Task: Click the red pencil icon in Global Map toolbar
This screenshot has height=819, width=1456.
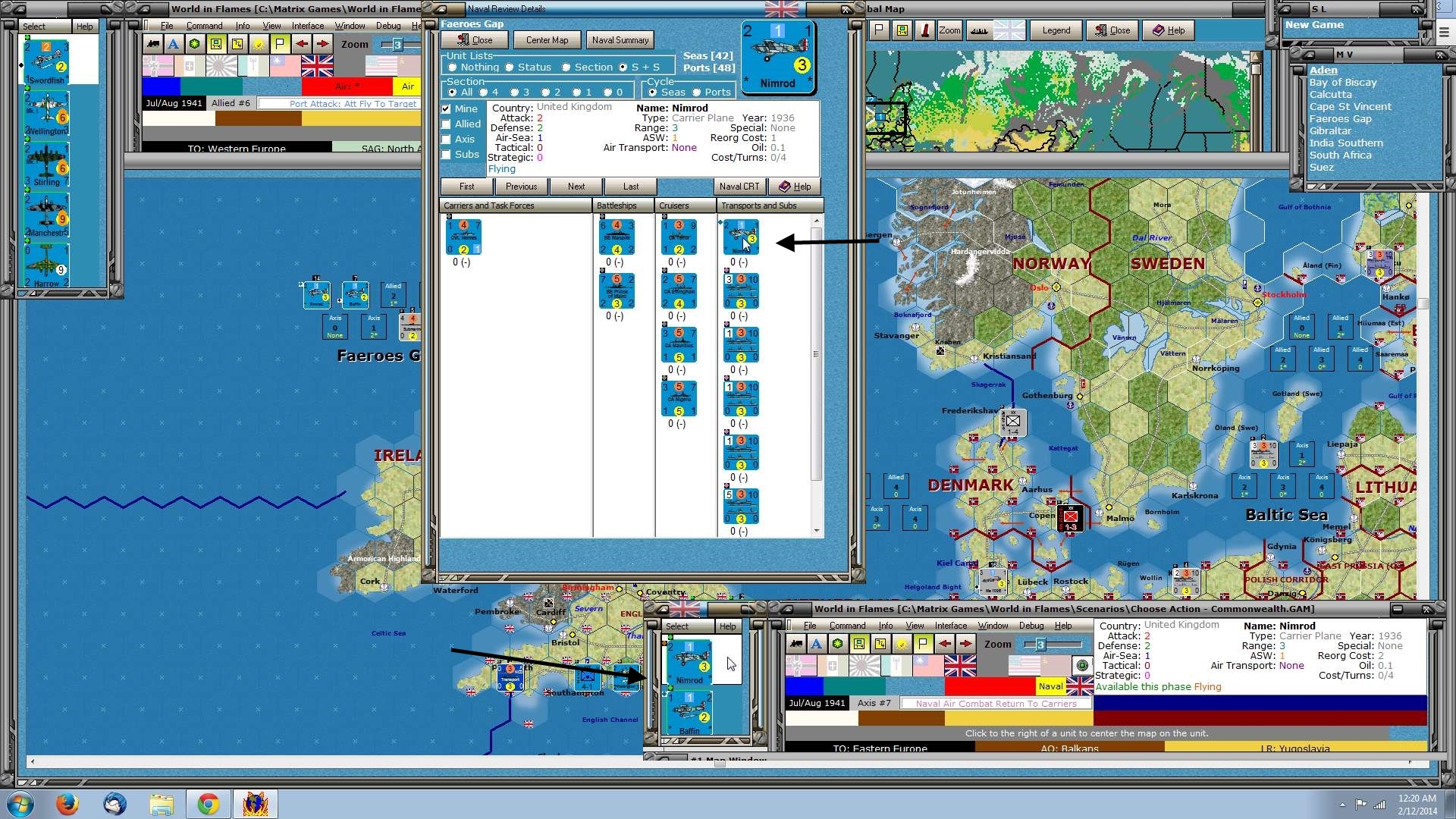Action: tap(924, 30)
